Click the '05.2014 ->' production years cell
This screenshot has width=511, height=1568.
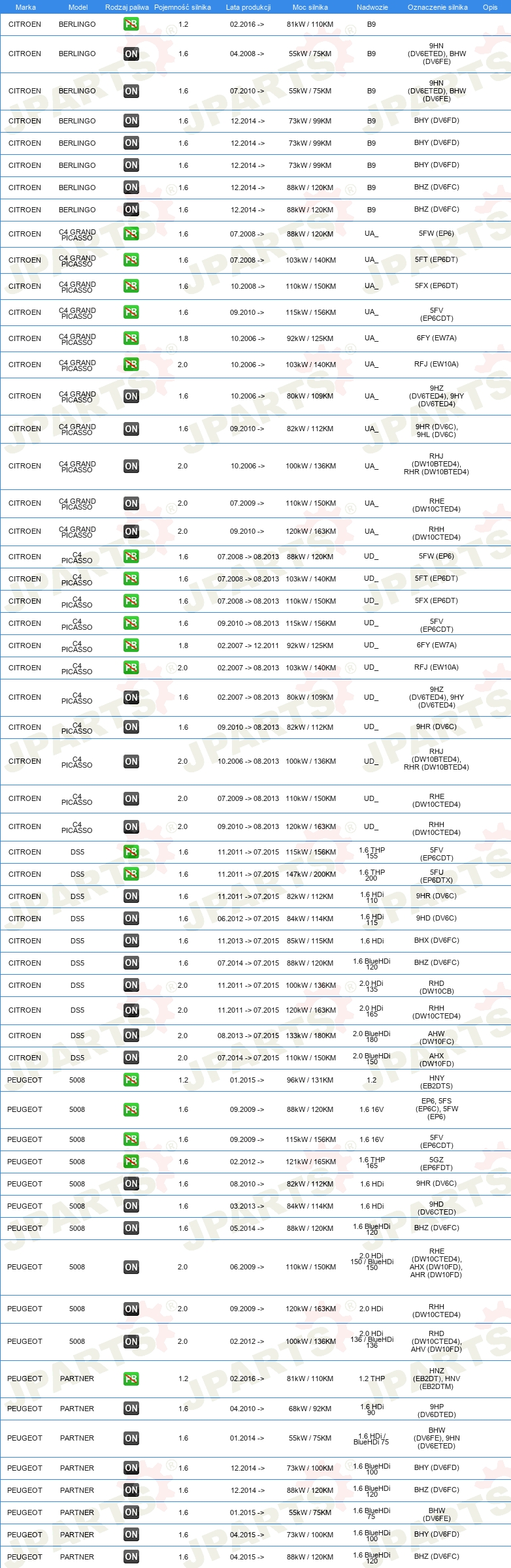coord(247,1228)
